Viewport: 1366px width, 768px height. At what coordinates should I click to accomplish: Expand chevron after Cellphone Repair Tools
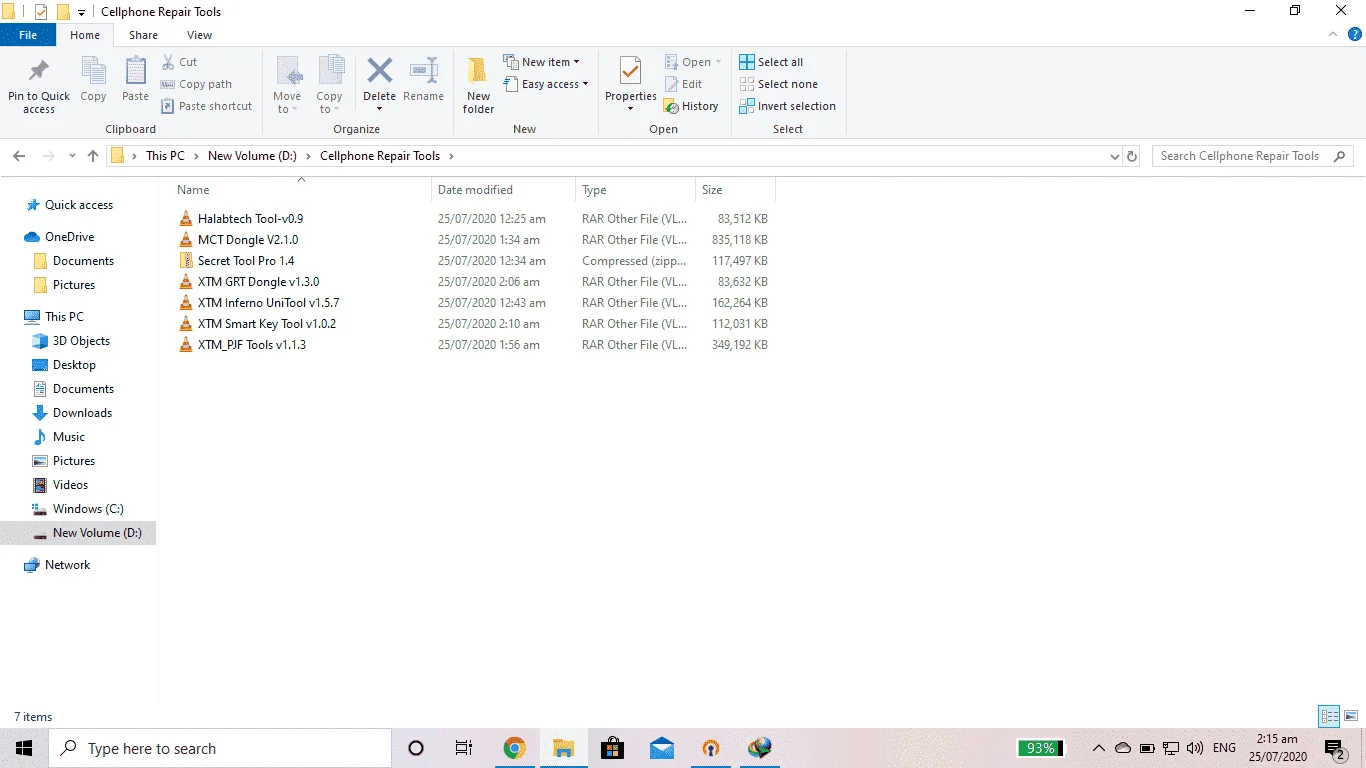point(451,156)
